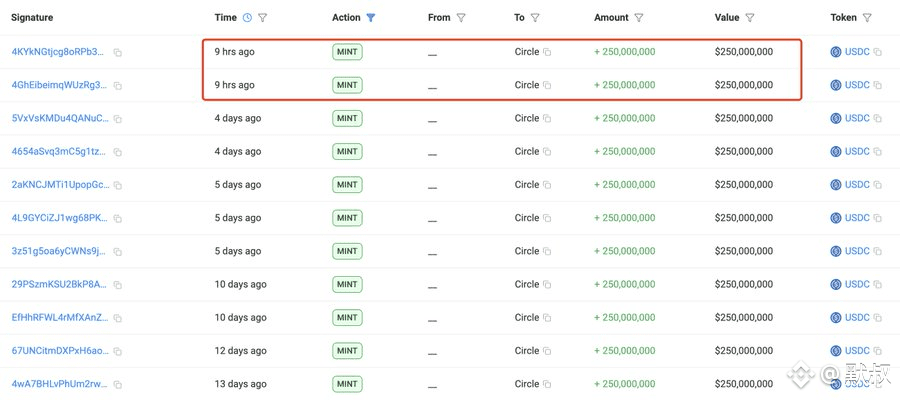The image size is (900, 400).
Task: Click USDC token link in 12 days ago row
Action: 857,351
